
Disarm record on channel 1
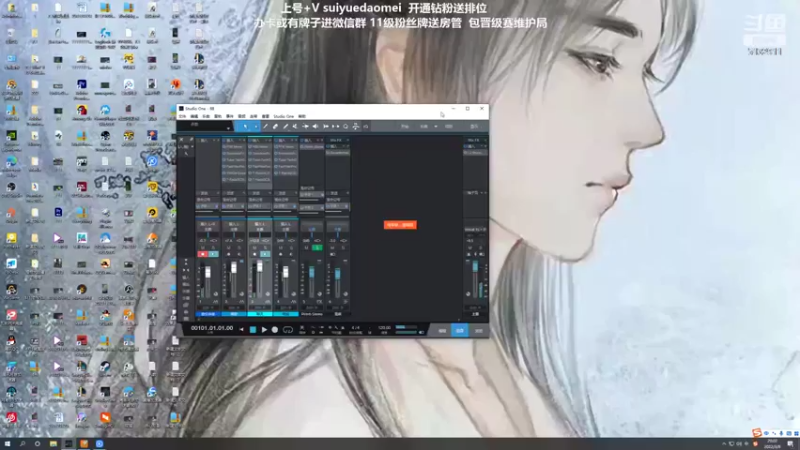[x=203, y=254]
